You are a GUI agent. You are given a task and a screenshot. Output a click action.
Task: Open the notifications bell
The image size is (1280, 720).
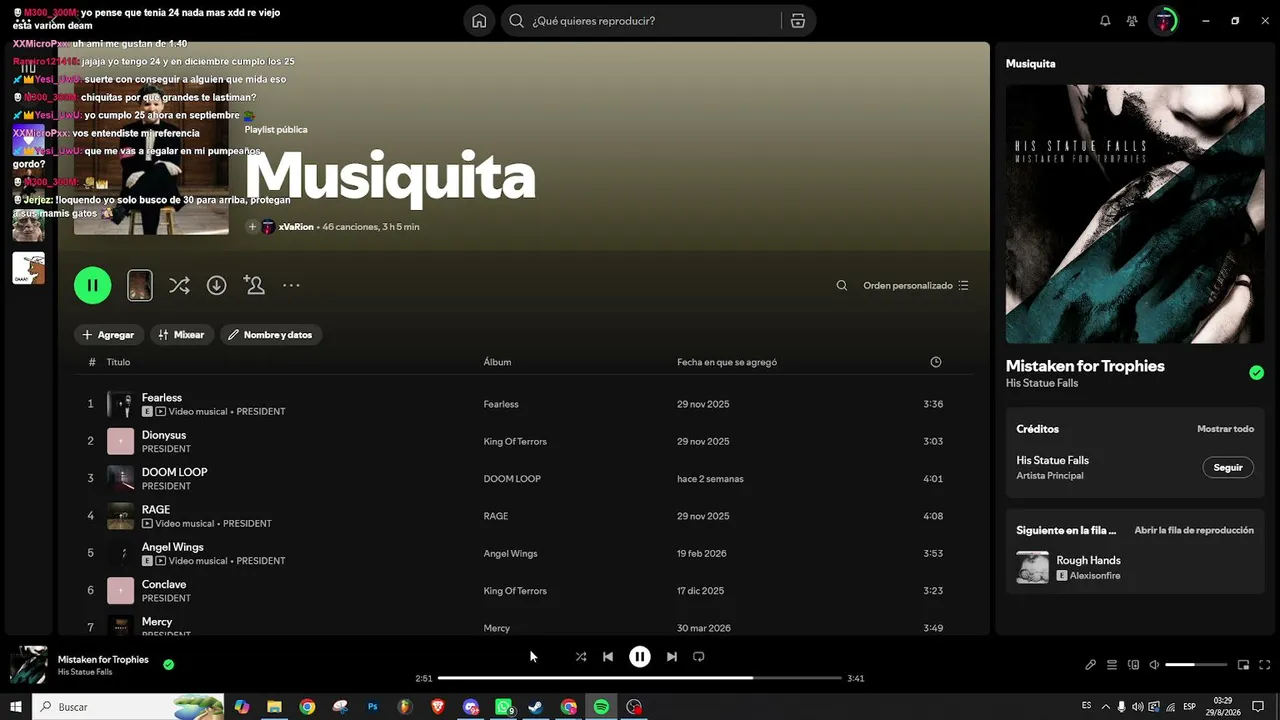click(1105, 21)
